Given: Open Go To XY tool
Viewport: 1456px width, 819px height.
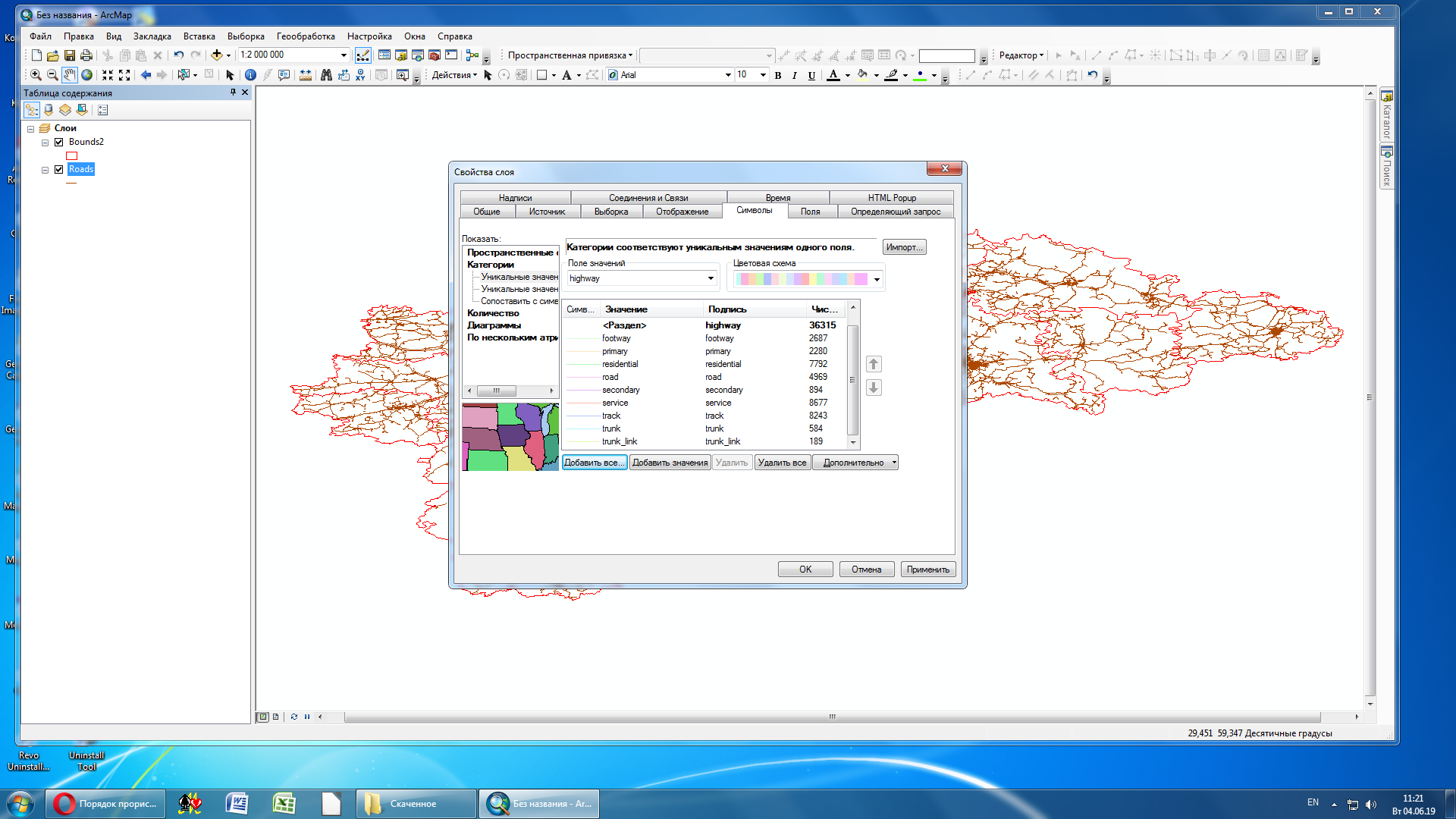Looking at the screenshot, I should pyautogui.click(x=360, y=75).
